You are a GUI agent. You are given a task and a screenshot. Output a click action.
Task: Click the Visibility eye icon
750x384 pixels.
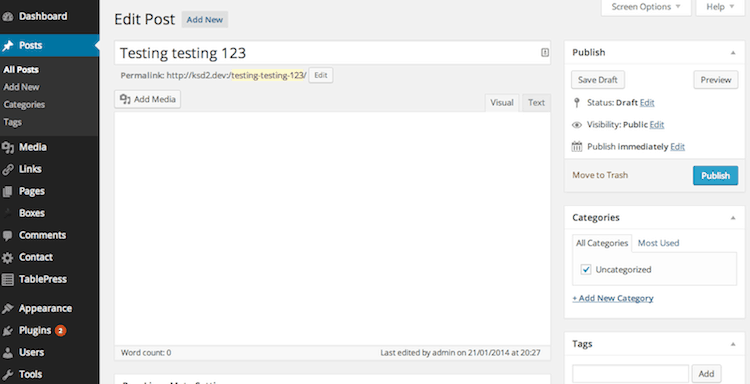[x=577, y=125]
